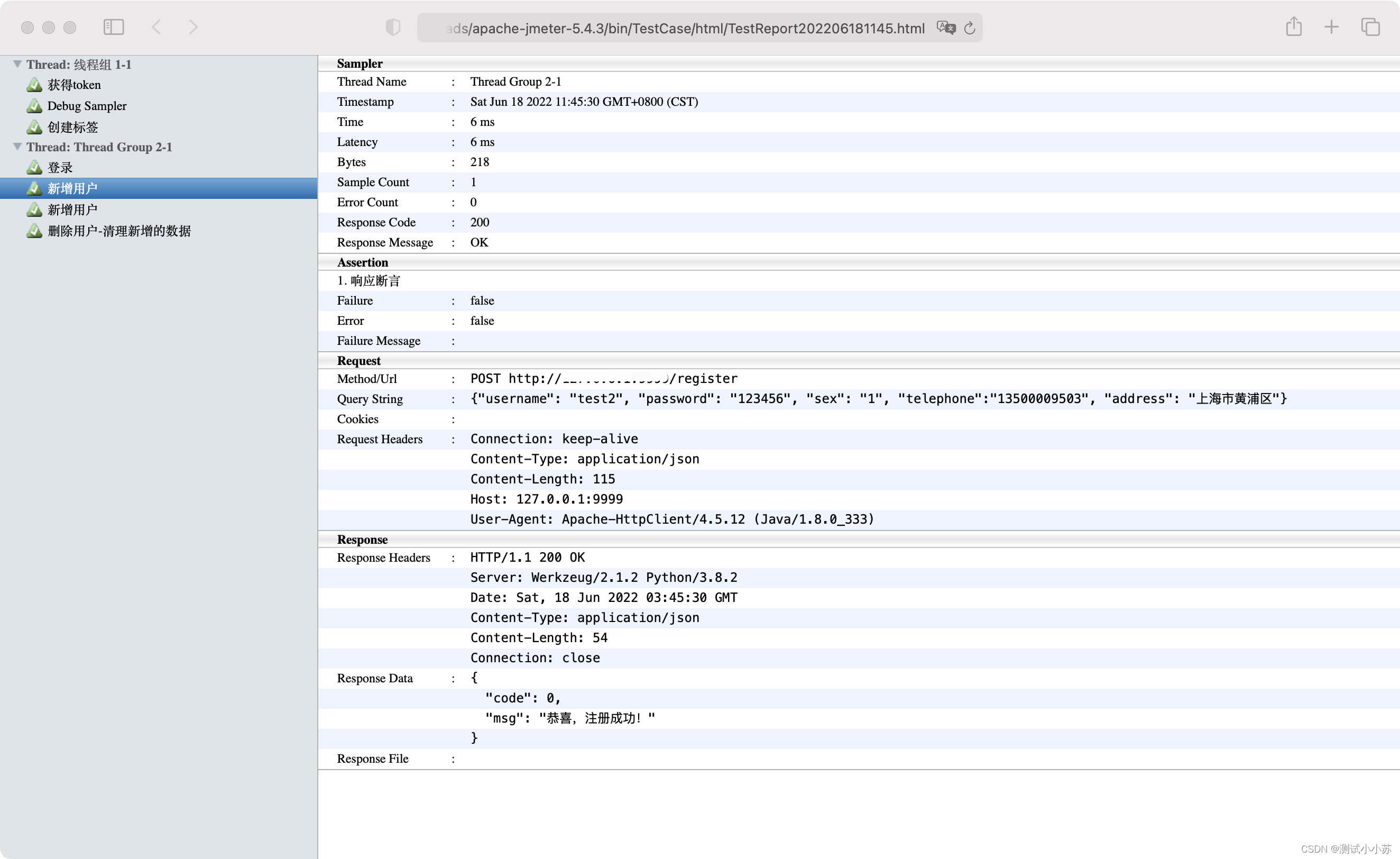This screenshot has width=1400, height=859.
Task: Click the Safari sidebar toggle icon
Action: (x=114, y=27)
